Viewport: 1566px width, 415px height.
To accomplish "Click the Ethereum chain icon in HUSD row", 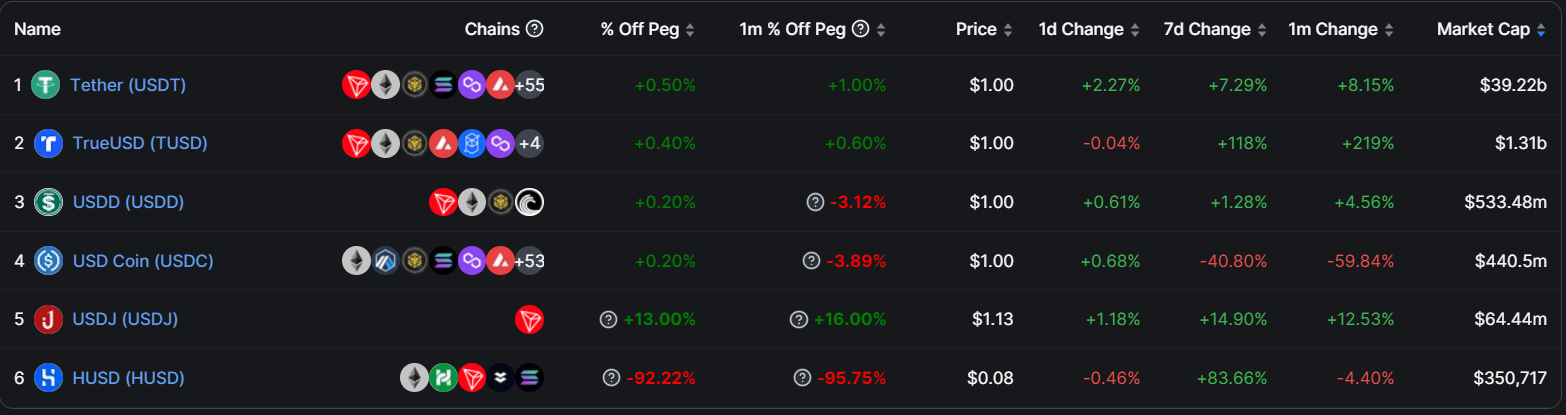I will (x=414, y=377).
